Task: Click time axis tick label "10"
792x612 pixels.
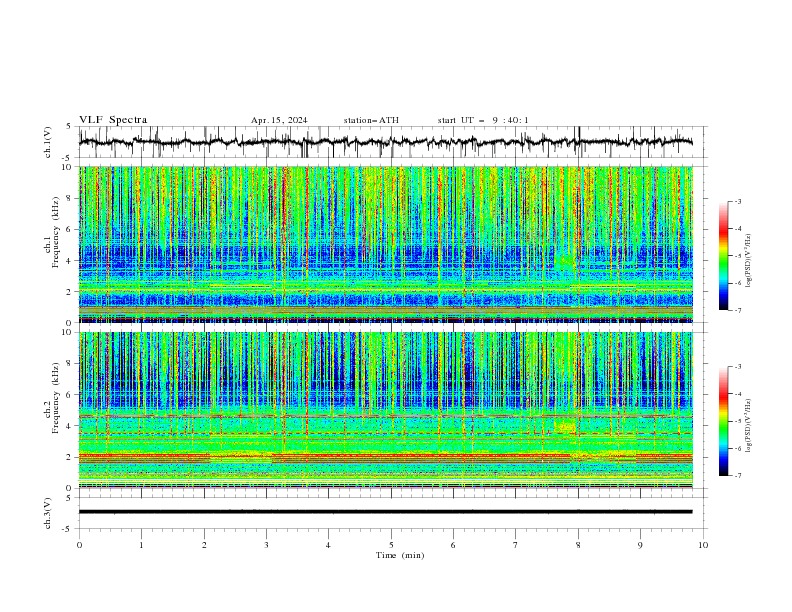Action: tap(703, 545)
